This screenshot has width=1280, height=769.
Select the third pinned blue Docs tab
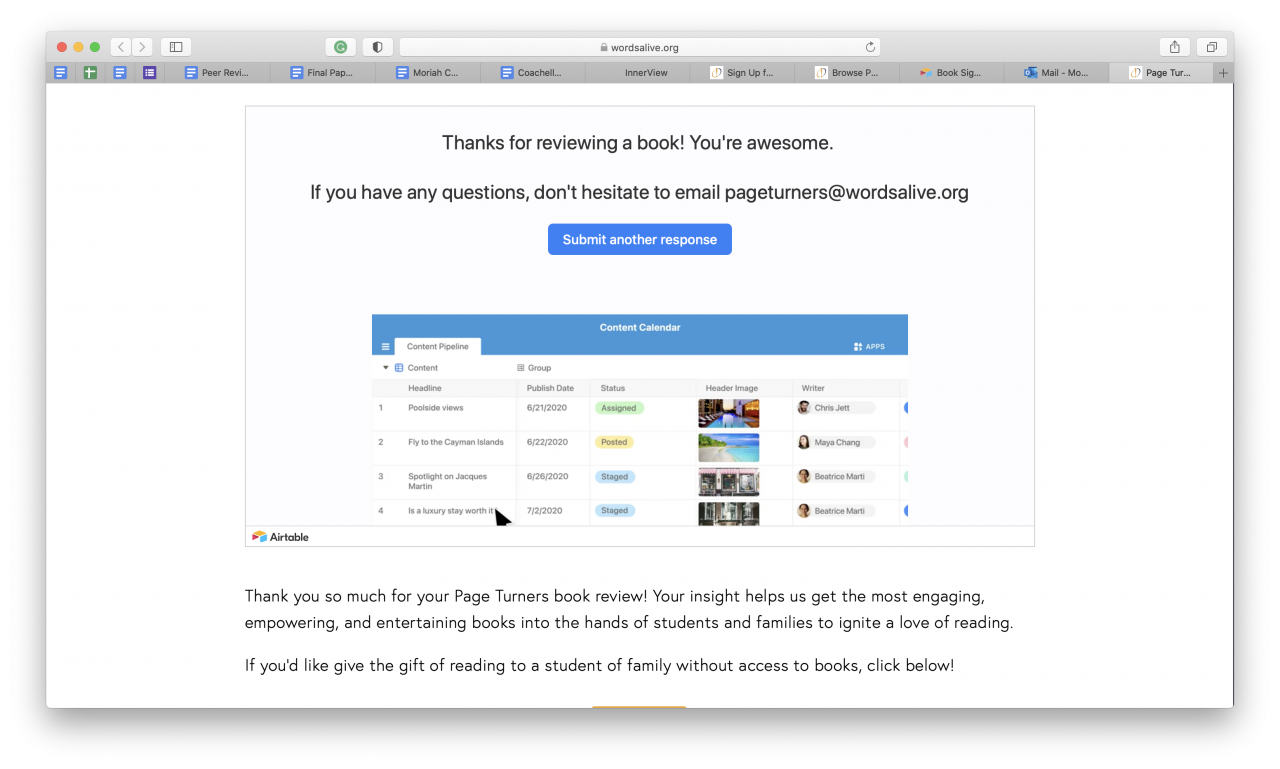tap(120, 73)
